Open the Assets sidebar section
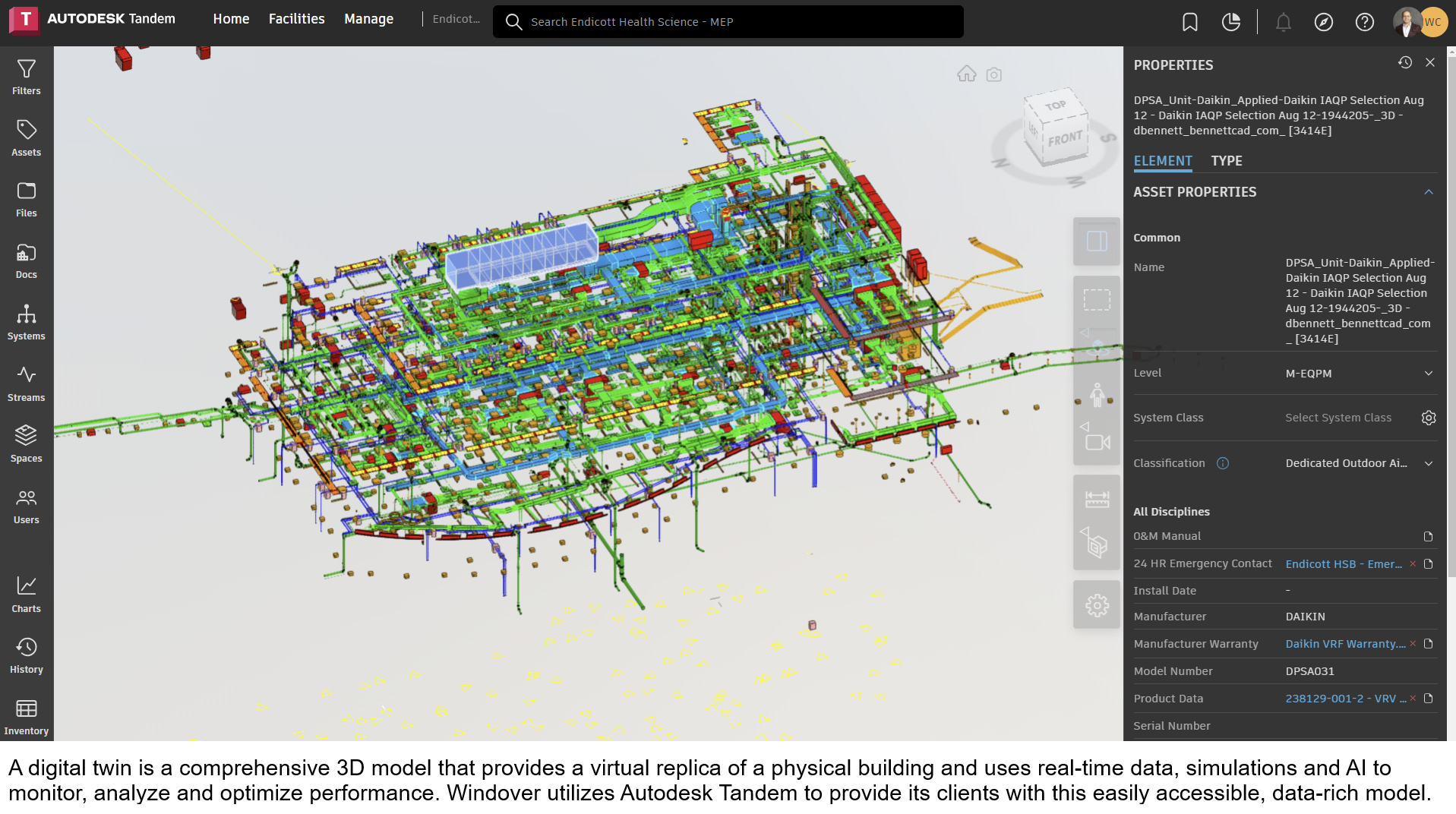Image resolution: width=1456 pixels, height=814 pixels. point(26,138)
